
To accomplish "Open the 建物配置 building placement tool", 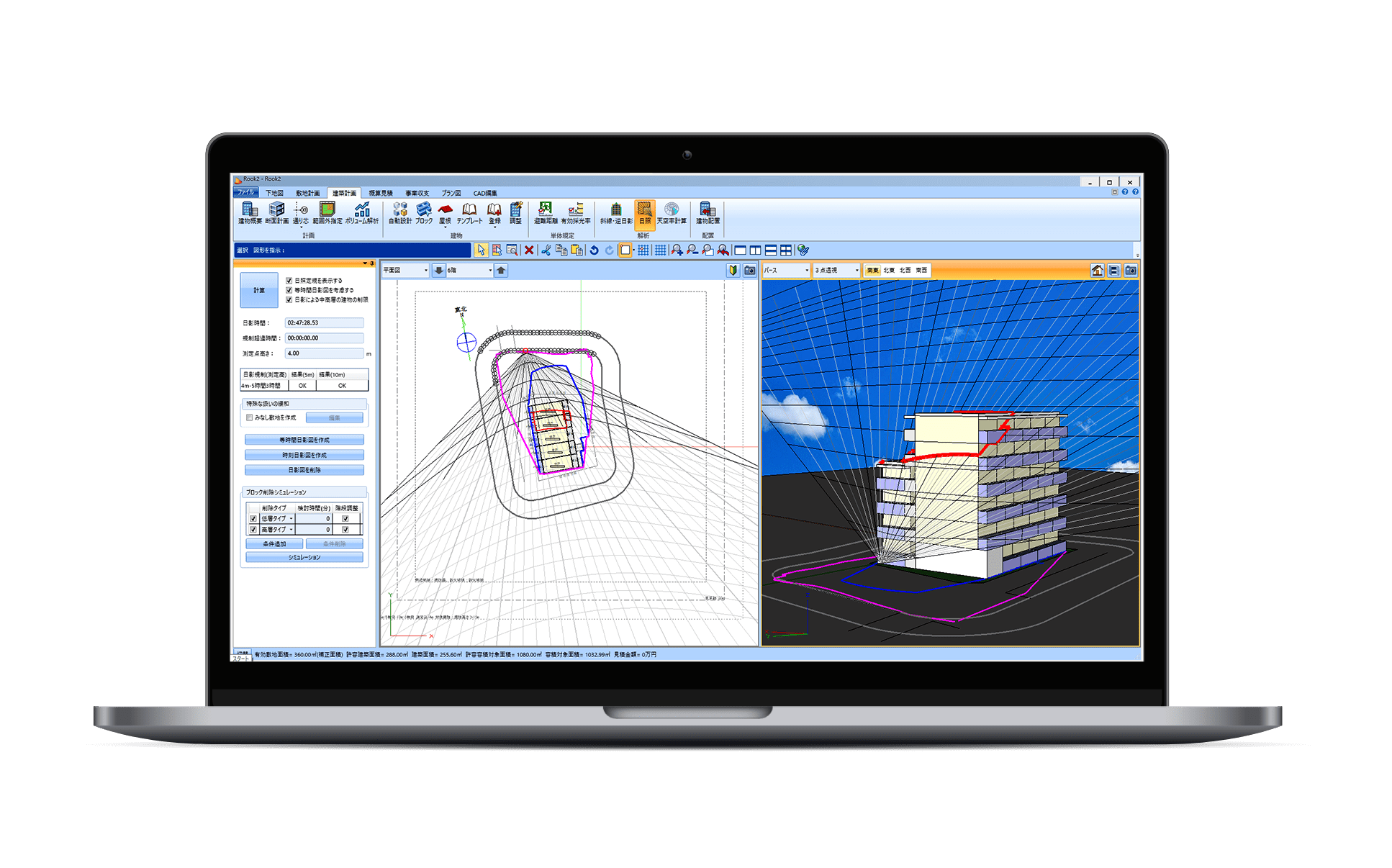I will click(708, 212).
